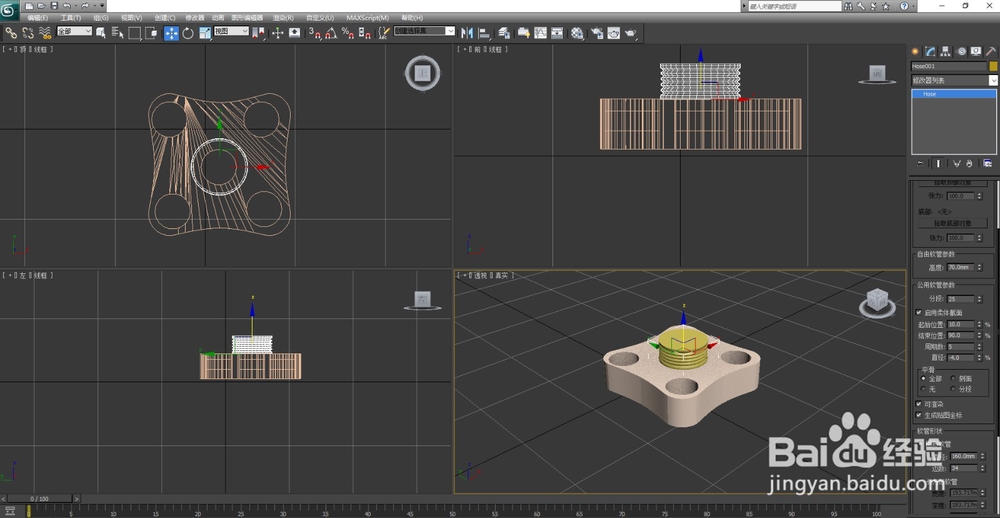1000x518 pixels.
Task: Click the Hose001 object color swatch
Action: (993, 66)
